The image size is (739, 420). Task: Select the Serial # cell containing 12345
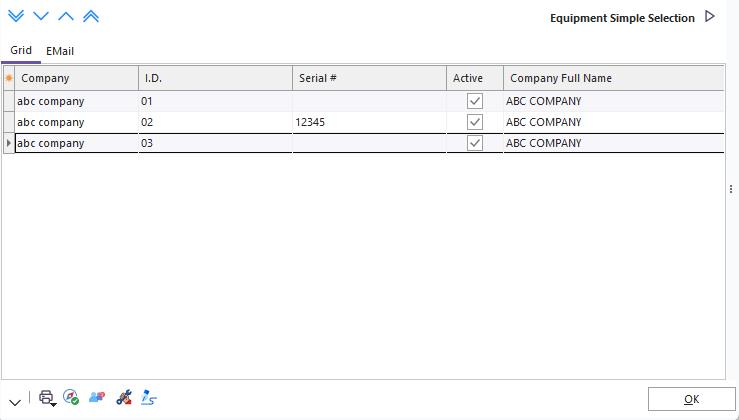tap(368, 122)
